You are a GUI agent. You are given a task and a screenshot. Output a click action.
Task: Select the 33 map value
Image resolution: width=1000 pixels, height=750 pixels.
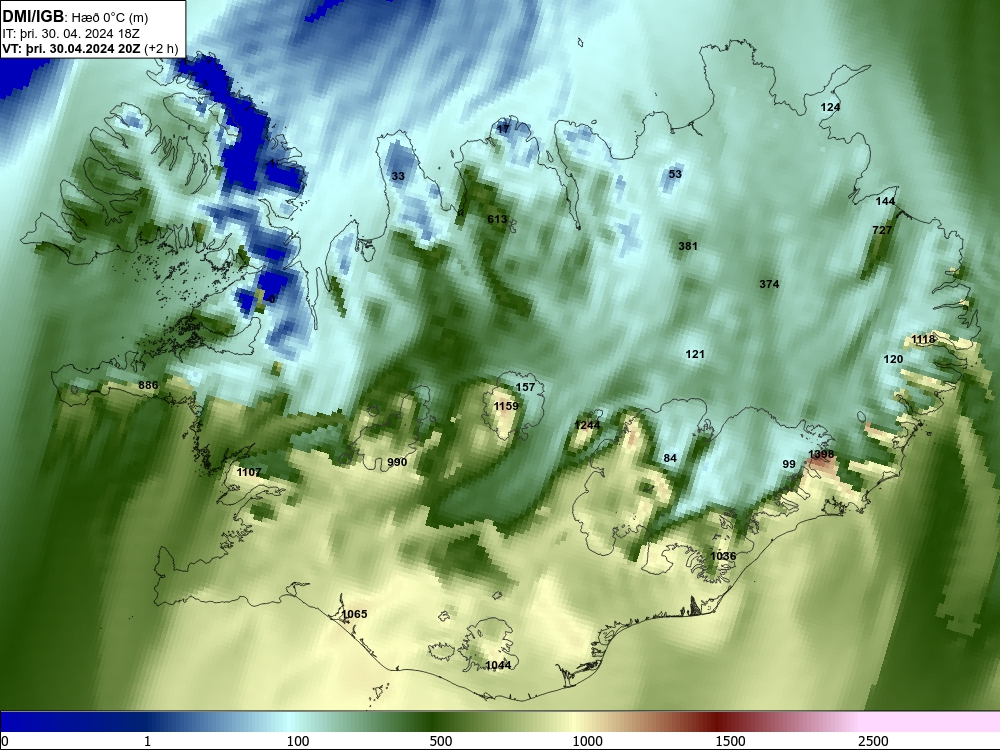point(397,176)
